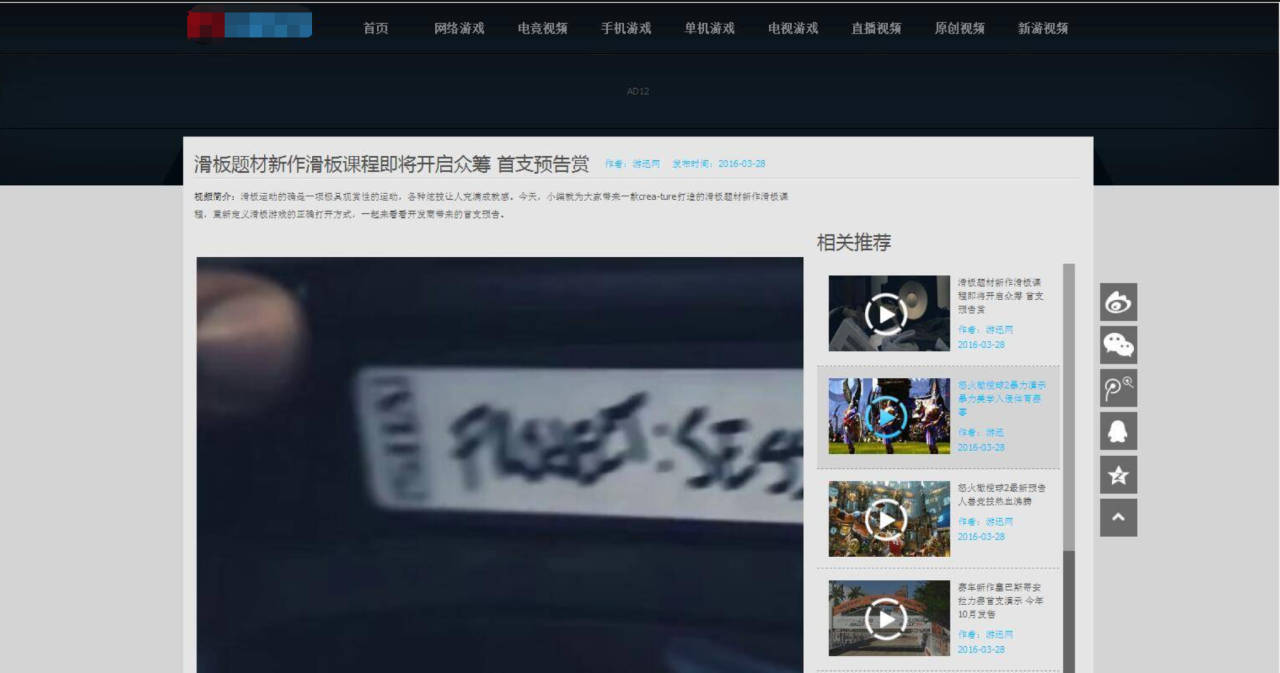Open the 电视游戏 nav item
This screenshot has width=1280, height=673.
tap(793, 28)
